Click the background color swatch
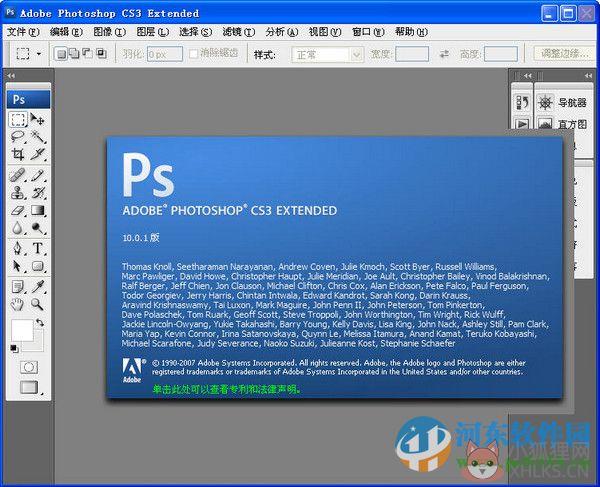Screen dimensions: 600x487 click(x=38, y=345)
